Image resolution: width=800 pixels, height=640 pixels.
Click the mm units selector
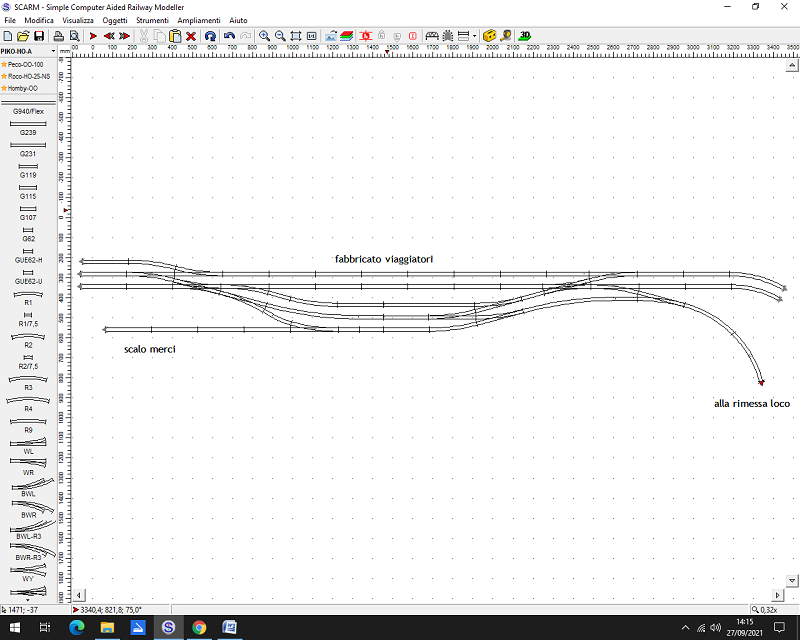64,51
